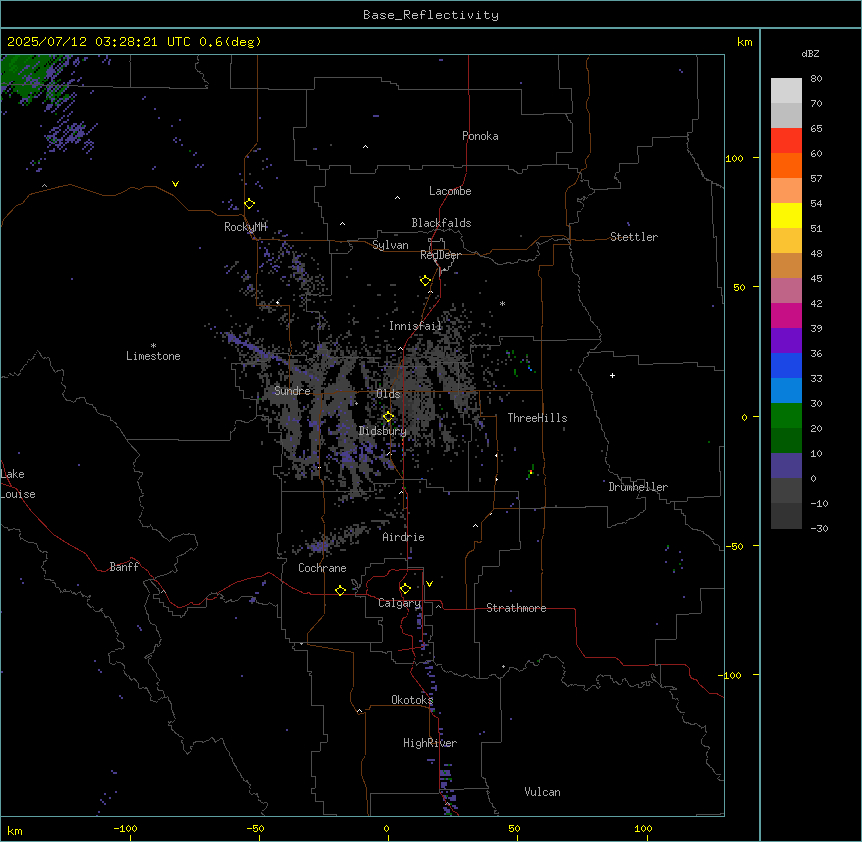Click the horizontal axis 50 tick label
Image resolution: width=862 pixels, height=842 pixels.
(514, 828)
